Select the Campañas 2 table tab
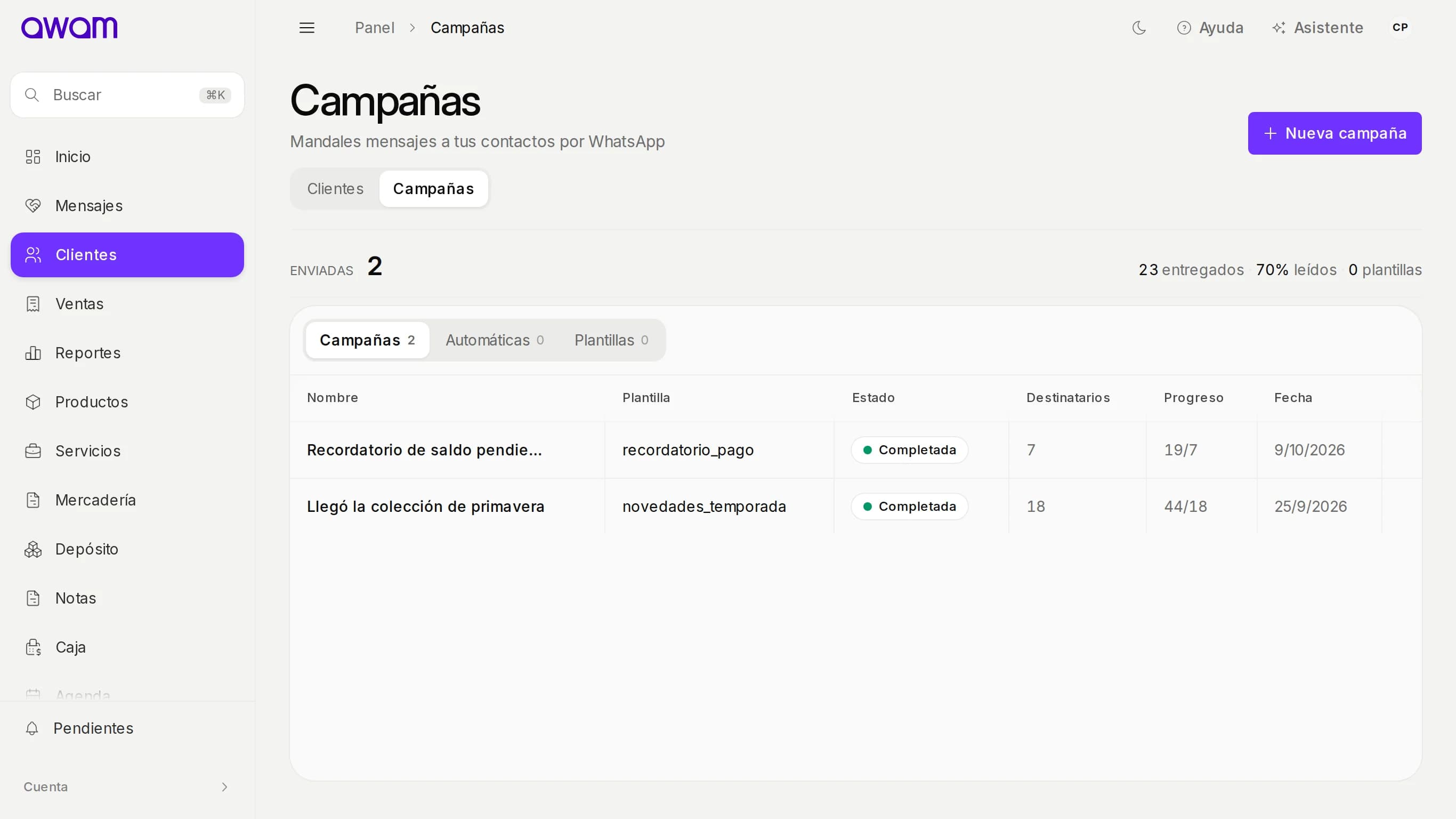The width and height of the screenshot is (1456, 819). (367, 340)
